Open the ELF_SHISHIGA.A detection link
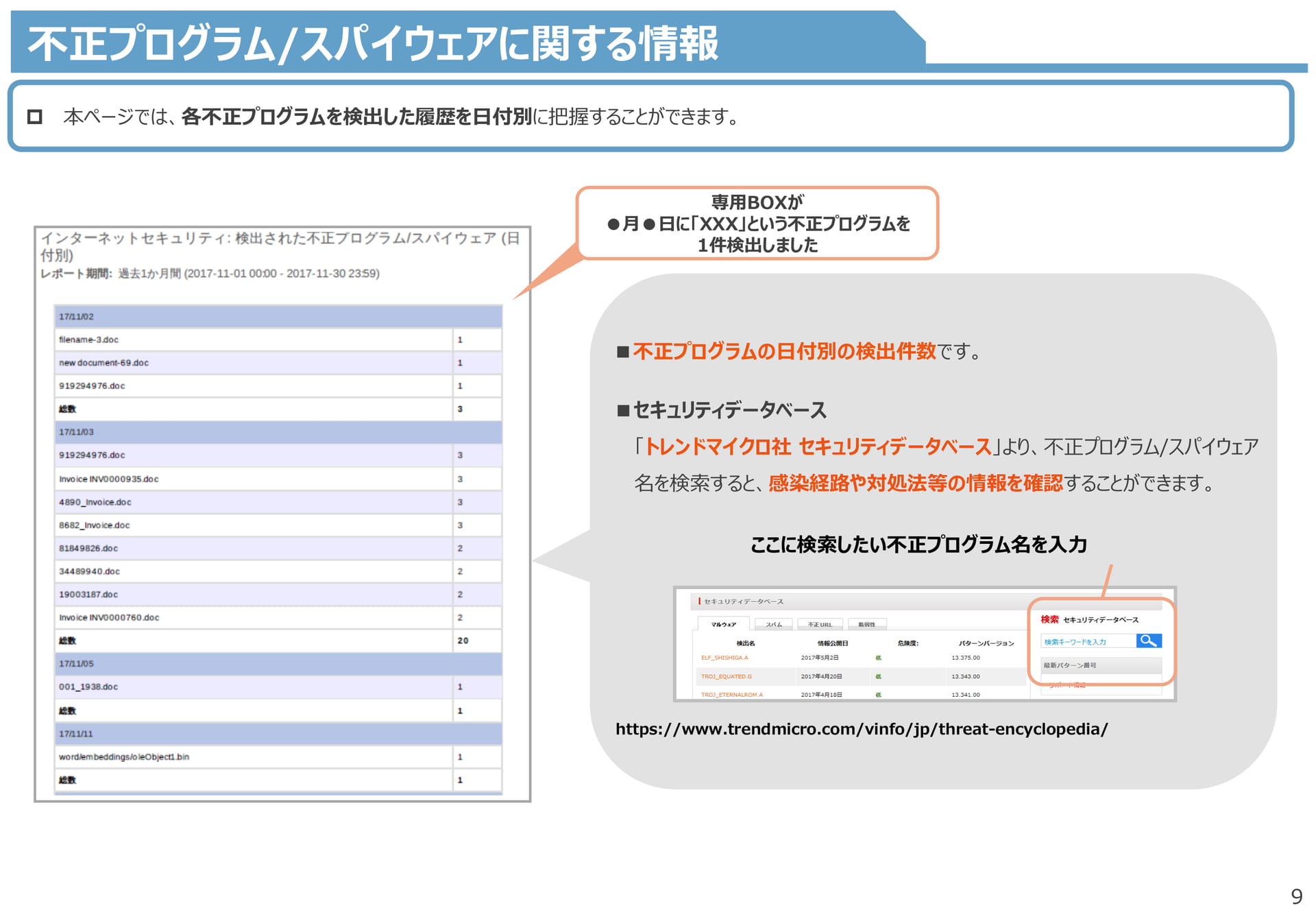The width and height of the screenshot is (1316, 910). pyautogui.click(x=724, y=658)
